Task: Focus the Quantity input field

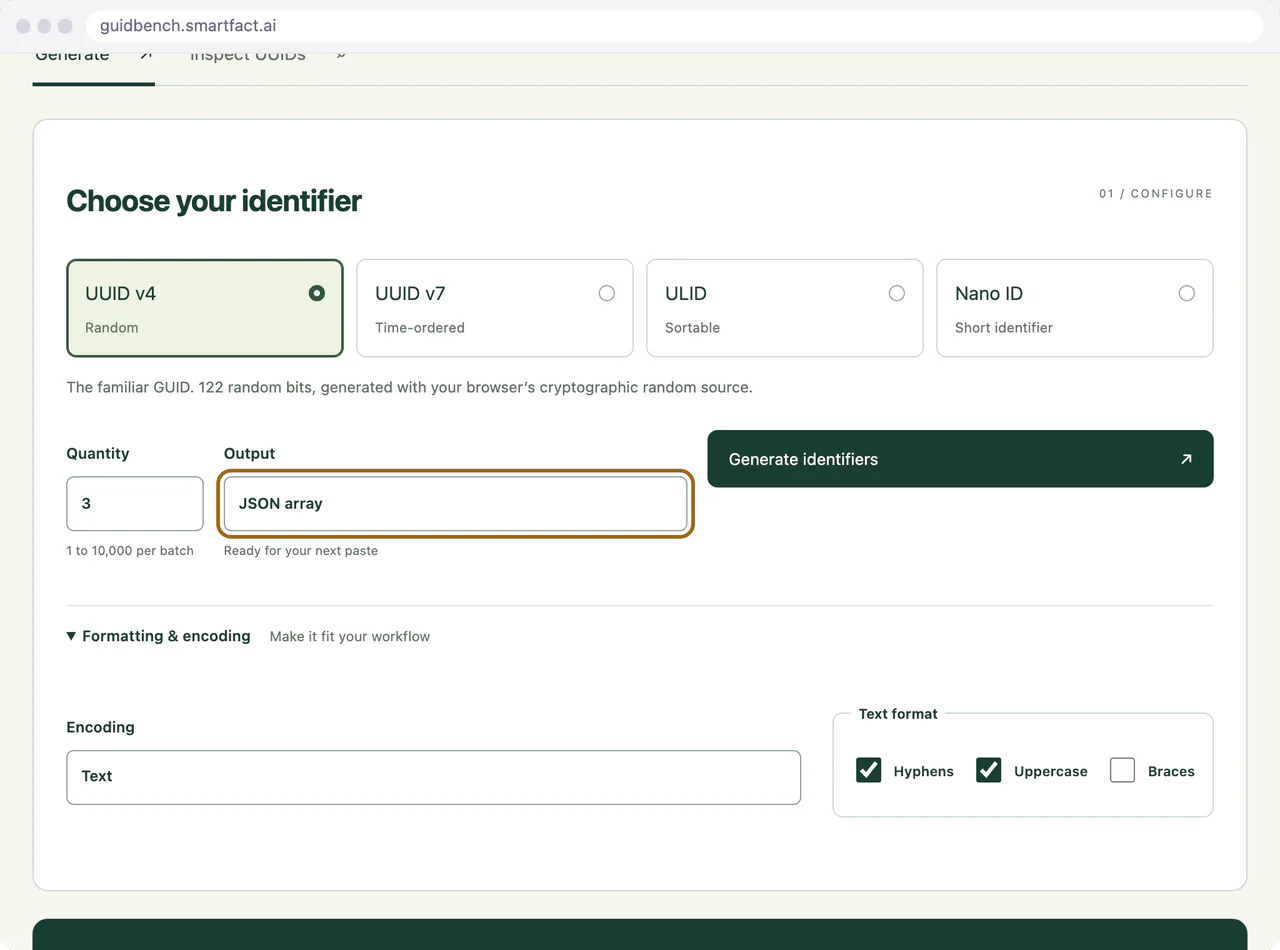Action: click(135, 503)
